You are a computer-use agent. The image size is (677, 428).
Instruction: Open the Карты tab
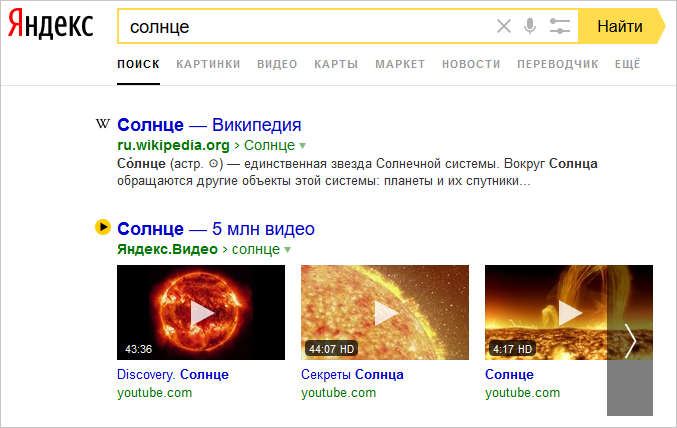(336, 64)
